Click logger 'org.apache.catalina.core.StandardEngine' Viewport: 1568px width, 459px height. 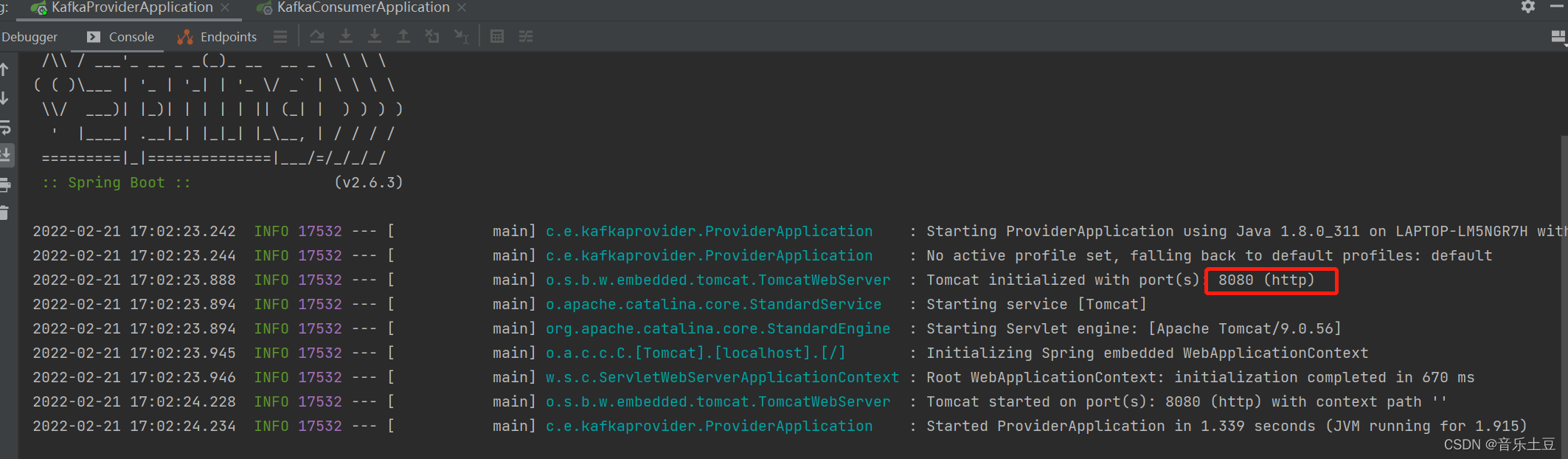(718, 328)
